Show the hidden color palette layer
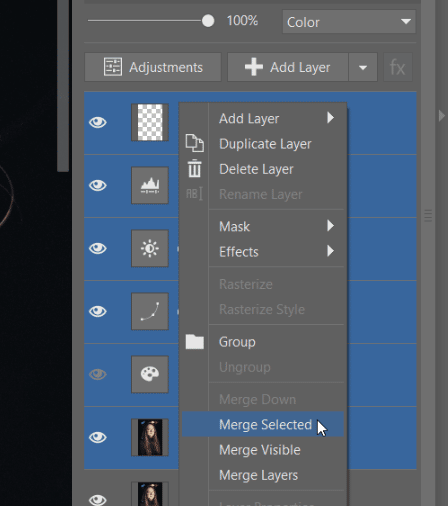 [x=98, y=374]
